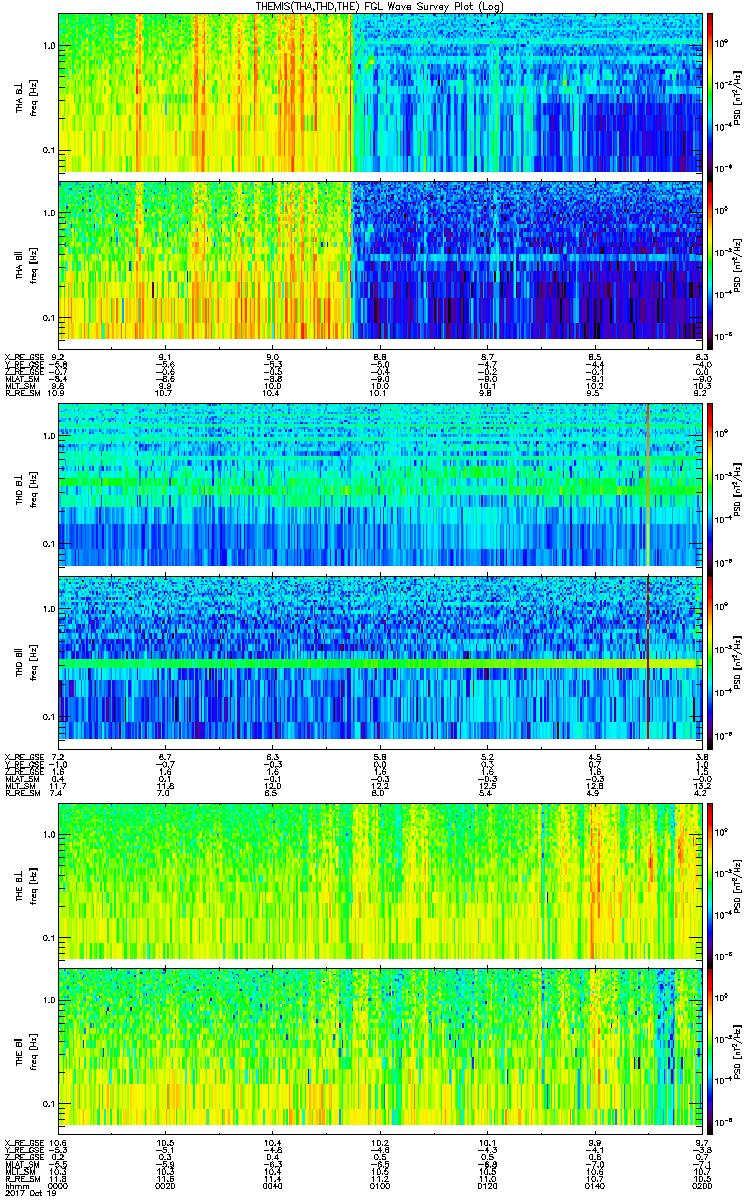Screen dimensions: 750x1200
Task: Click the 'hhmm' time axis label
Action: coord(15,1186)
